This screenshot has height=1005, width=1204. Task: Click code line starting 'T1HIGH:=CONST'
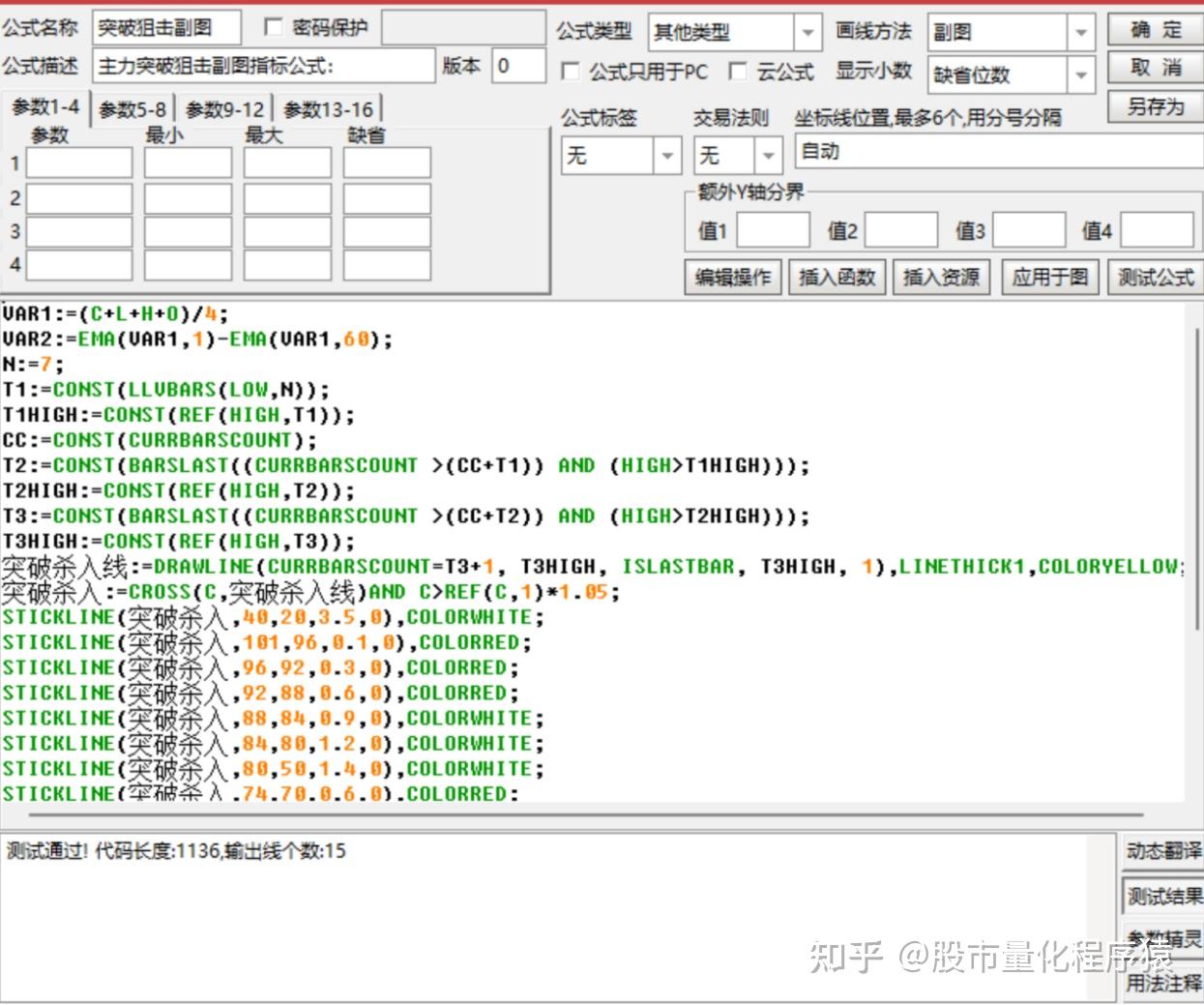coord(178,415)
